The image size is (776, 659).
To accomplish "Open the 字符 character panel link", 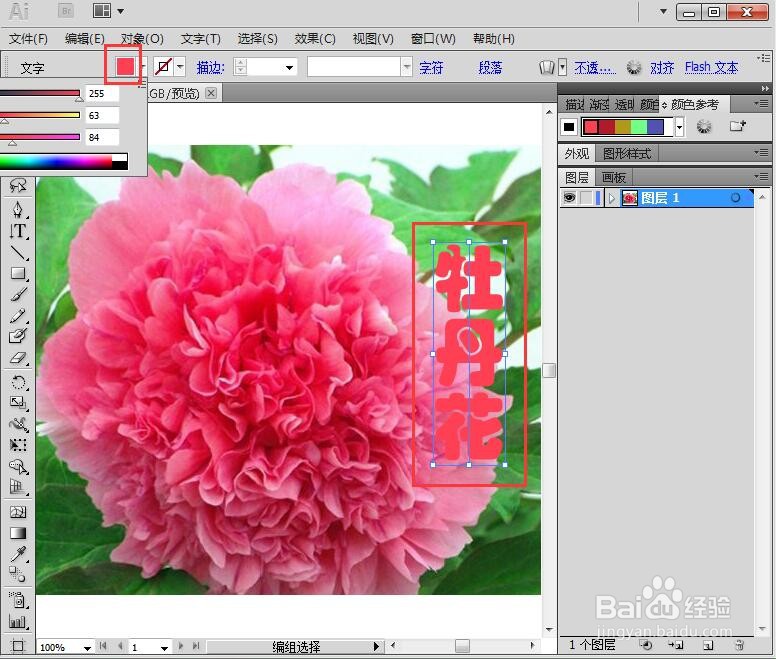I will [431, 67].
